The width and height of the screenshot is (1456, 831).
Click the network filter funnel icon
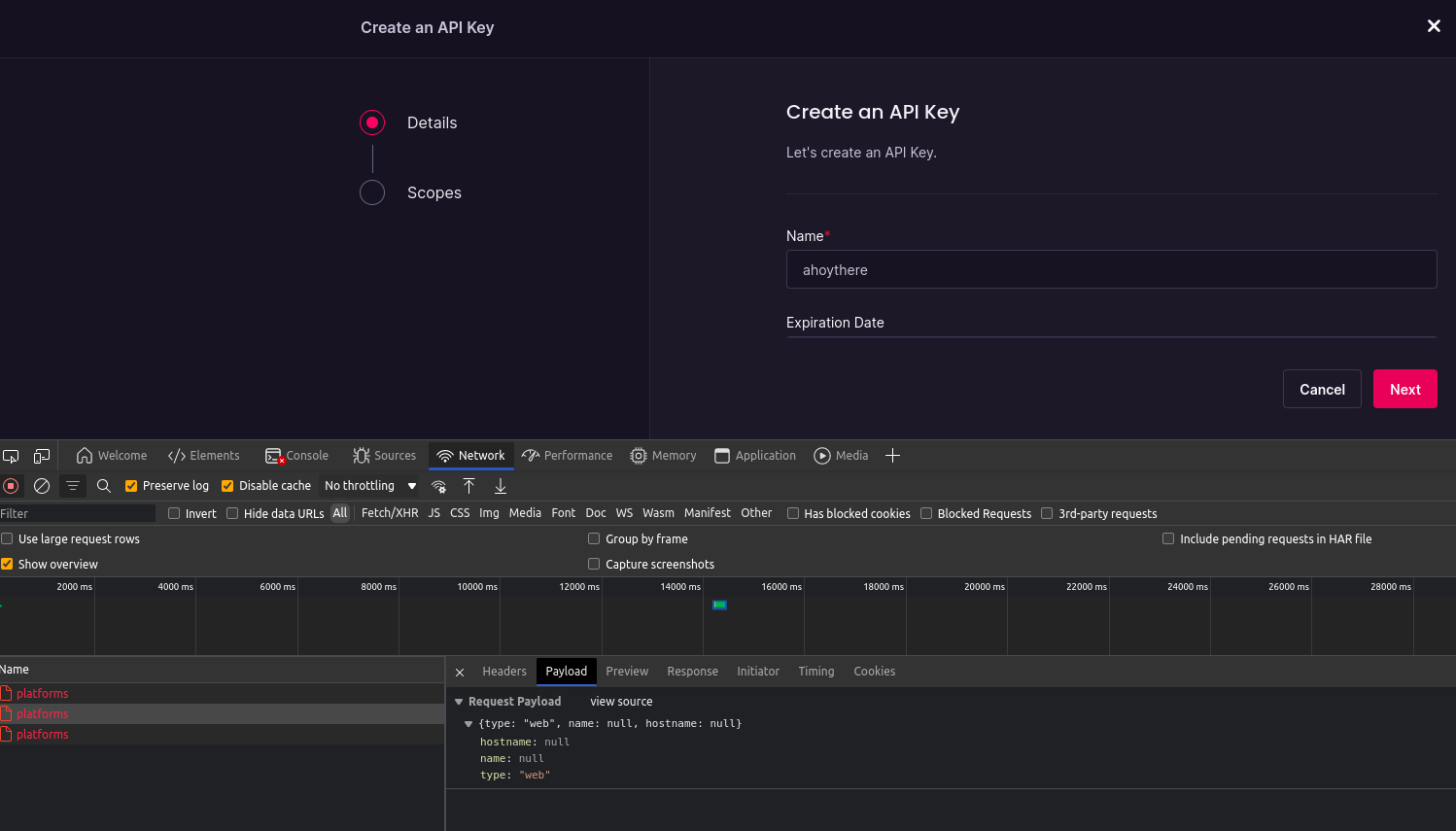tap(72, 485)
